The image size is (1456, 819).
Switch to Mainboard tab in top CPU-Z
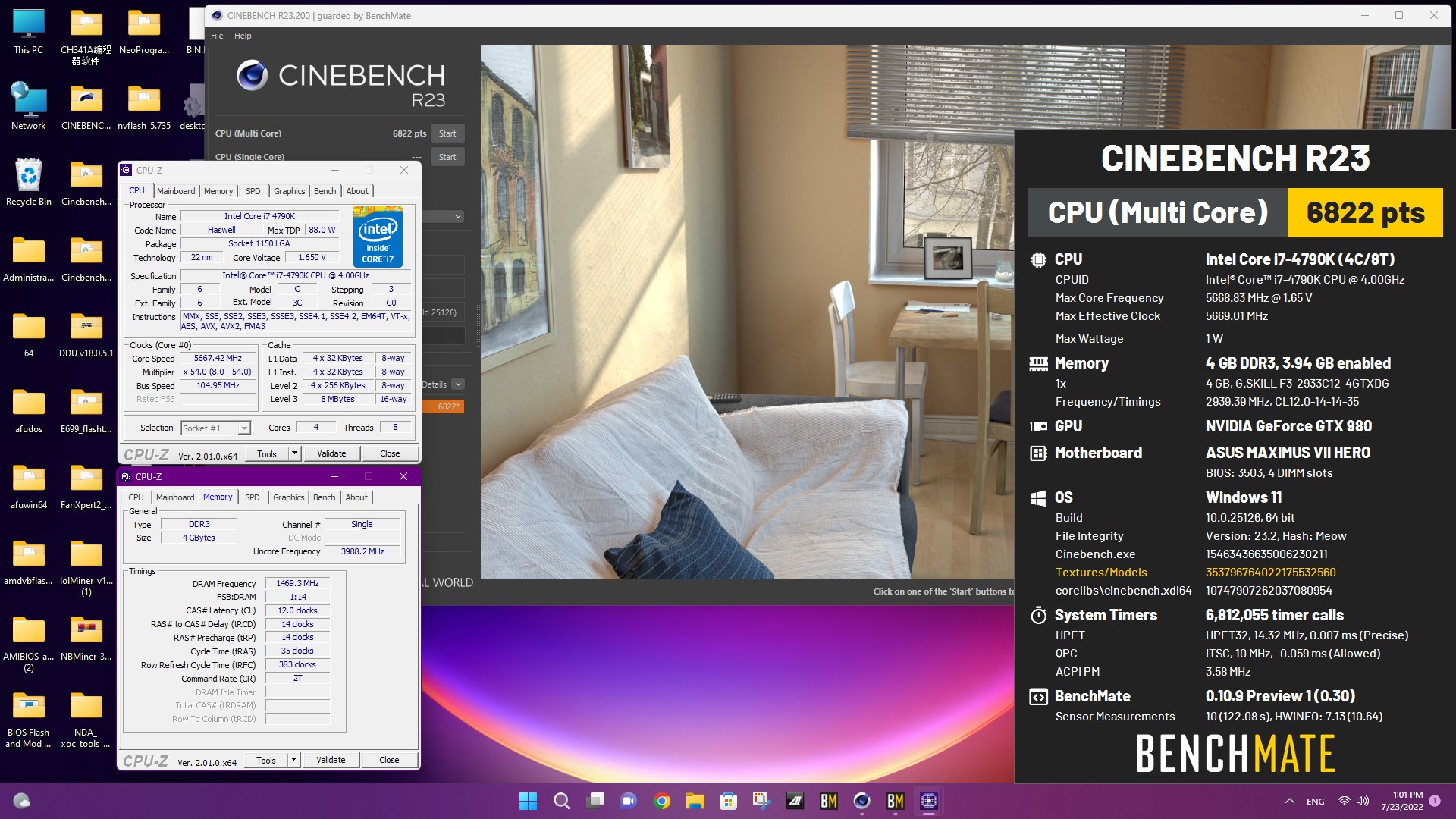point(176,191)
